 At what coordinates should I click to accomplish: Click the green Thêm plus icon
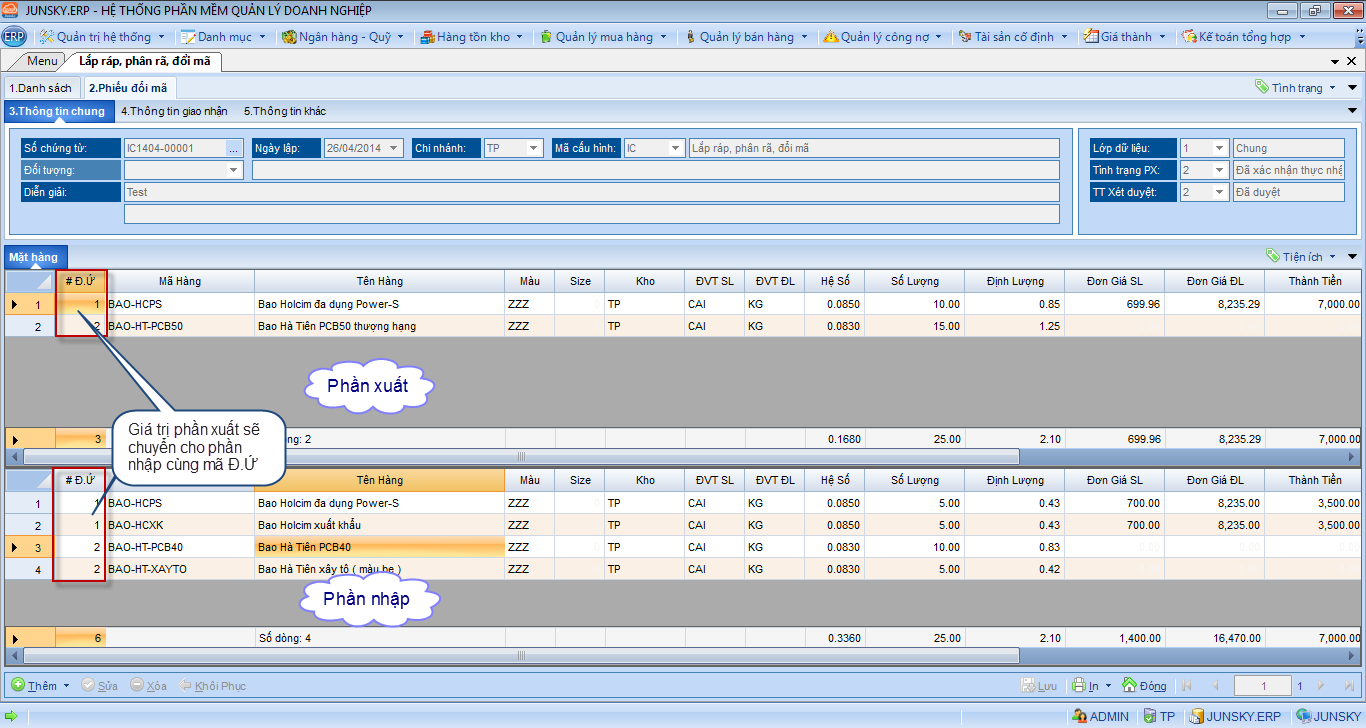pyautogui.click(x=18, y=686)
